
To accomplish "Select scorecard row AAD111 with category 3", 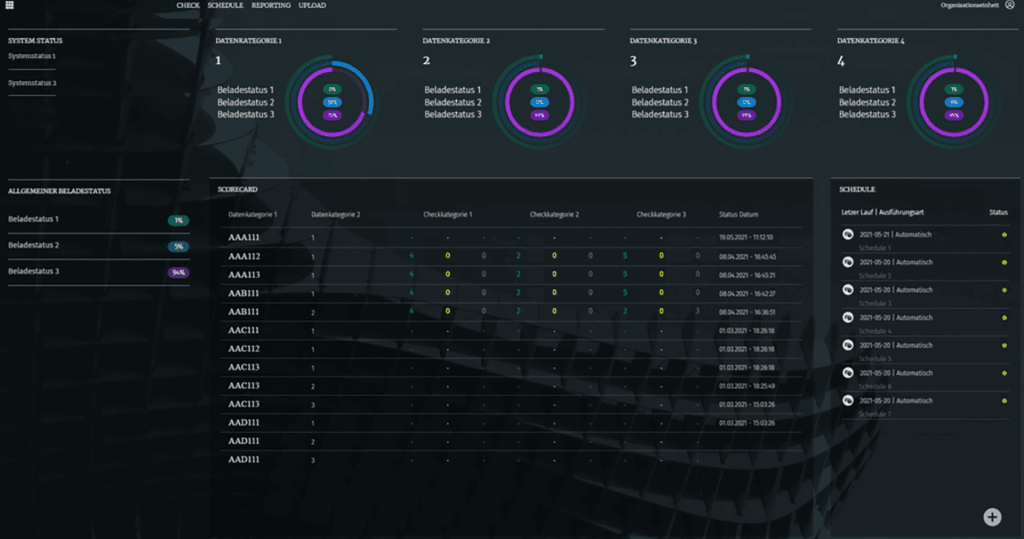I will (x=511, y=459).
